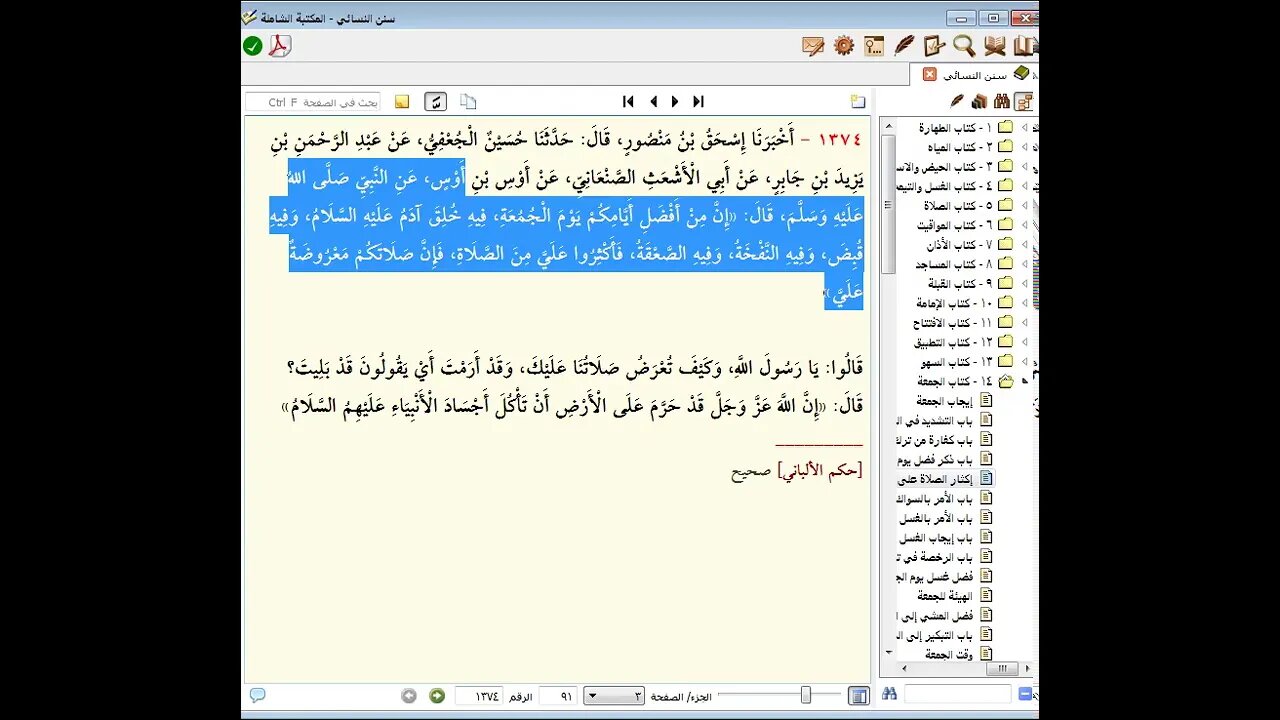Go to last page arrow
The image size is (1280, 720).
tap(698, 101)
